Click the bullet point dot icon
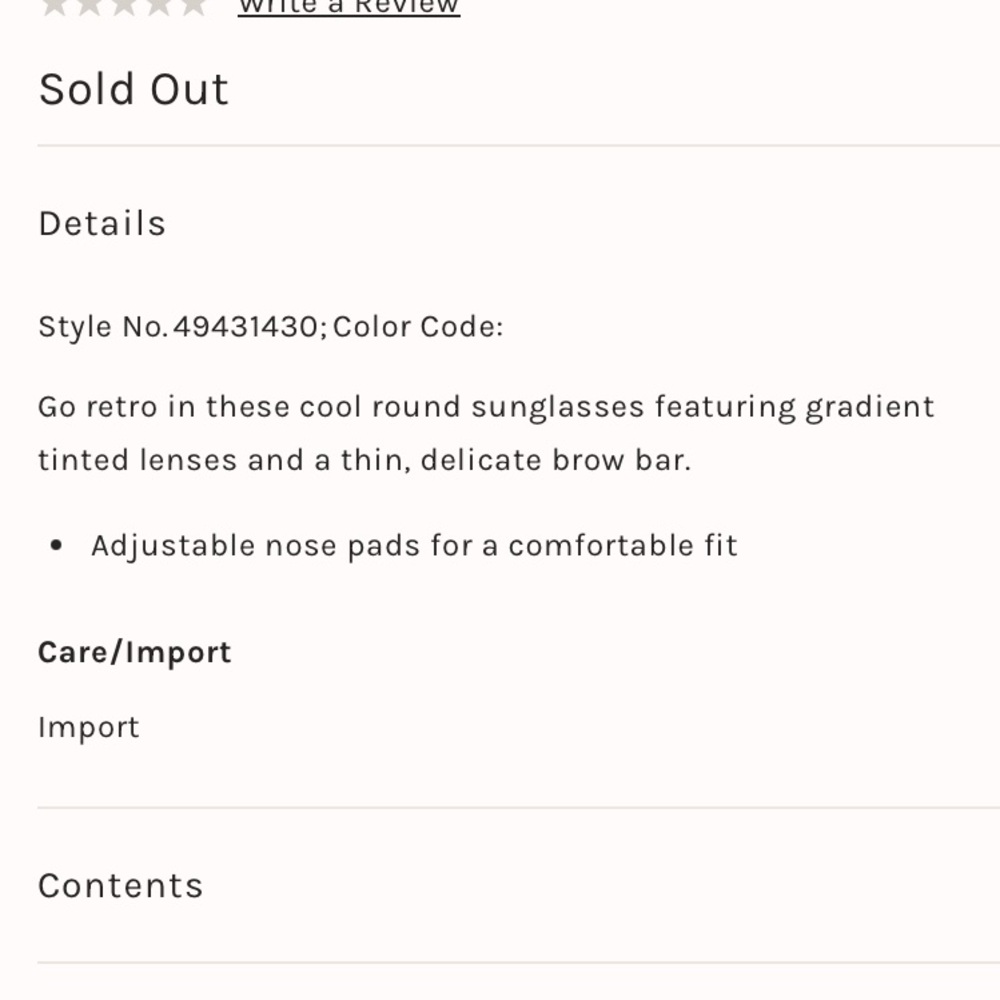The height and width of the screenshot is (1000, 1000). click(x=56, y=545)
